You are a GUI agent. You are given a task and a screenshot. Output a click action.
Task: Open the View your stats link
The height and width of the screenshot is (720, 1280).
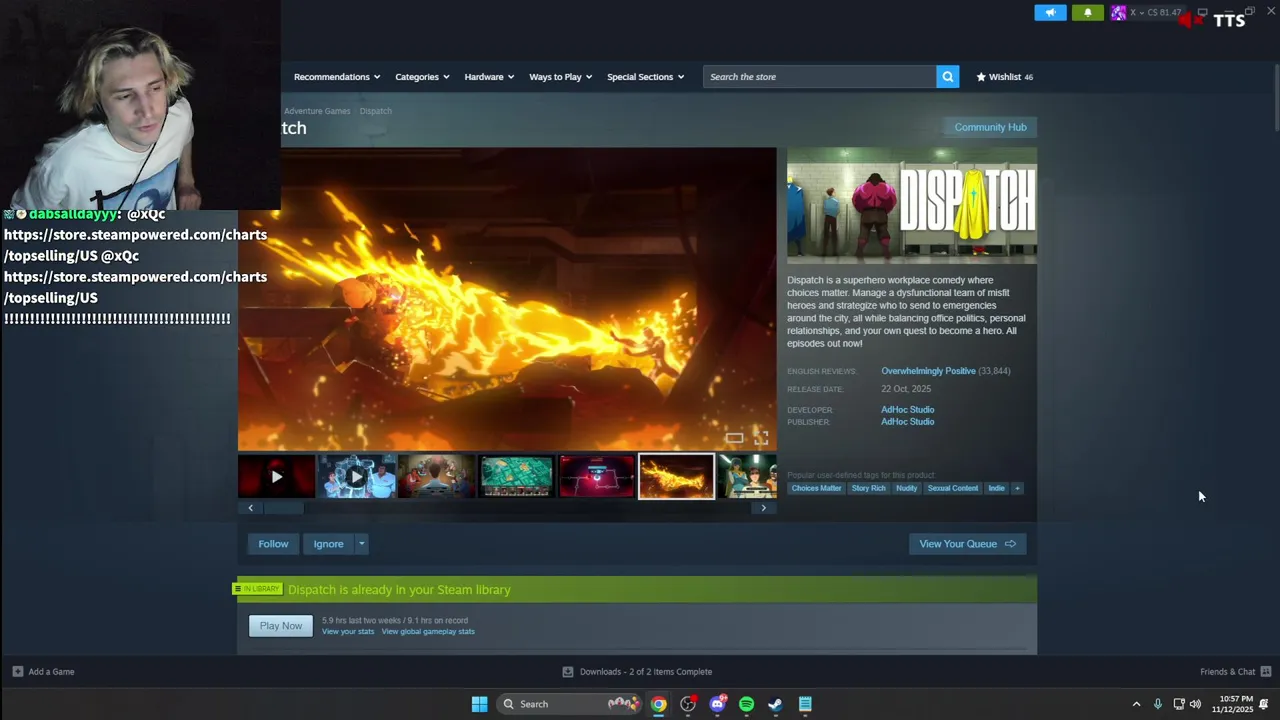pos(348,632)
